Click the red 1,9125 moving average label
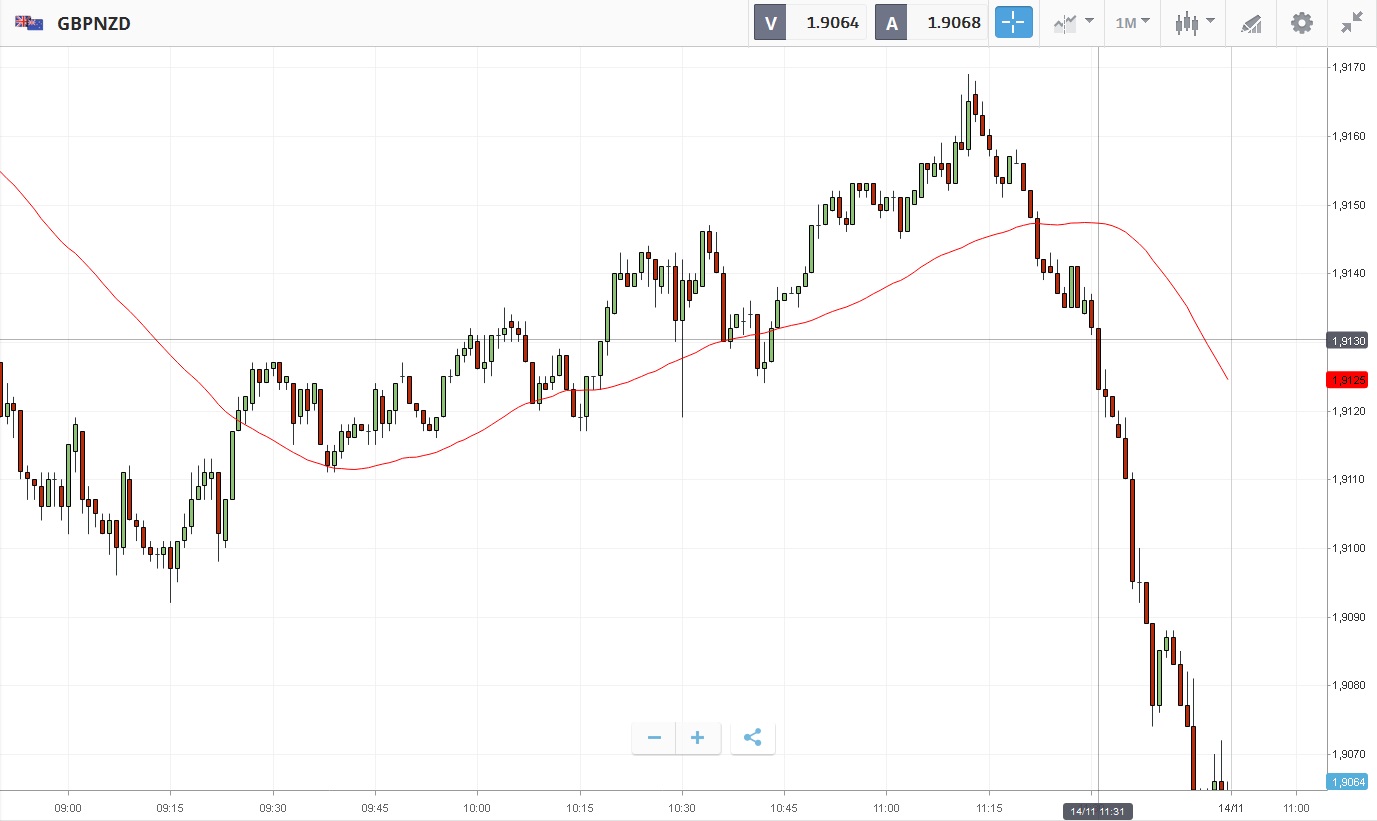Image resolution: width=1377 pixels, height=821 pixels. click(1346, 380)
